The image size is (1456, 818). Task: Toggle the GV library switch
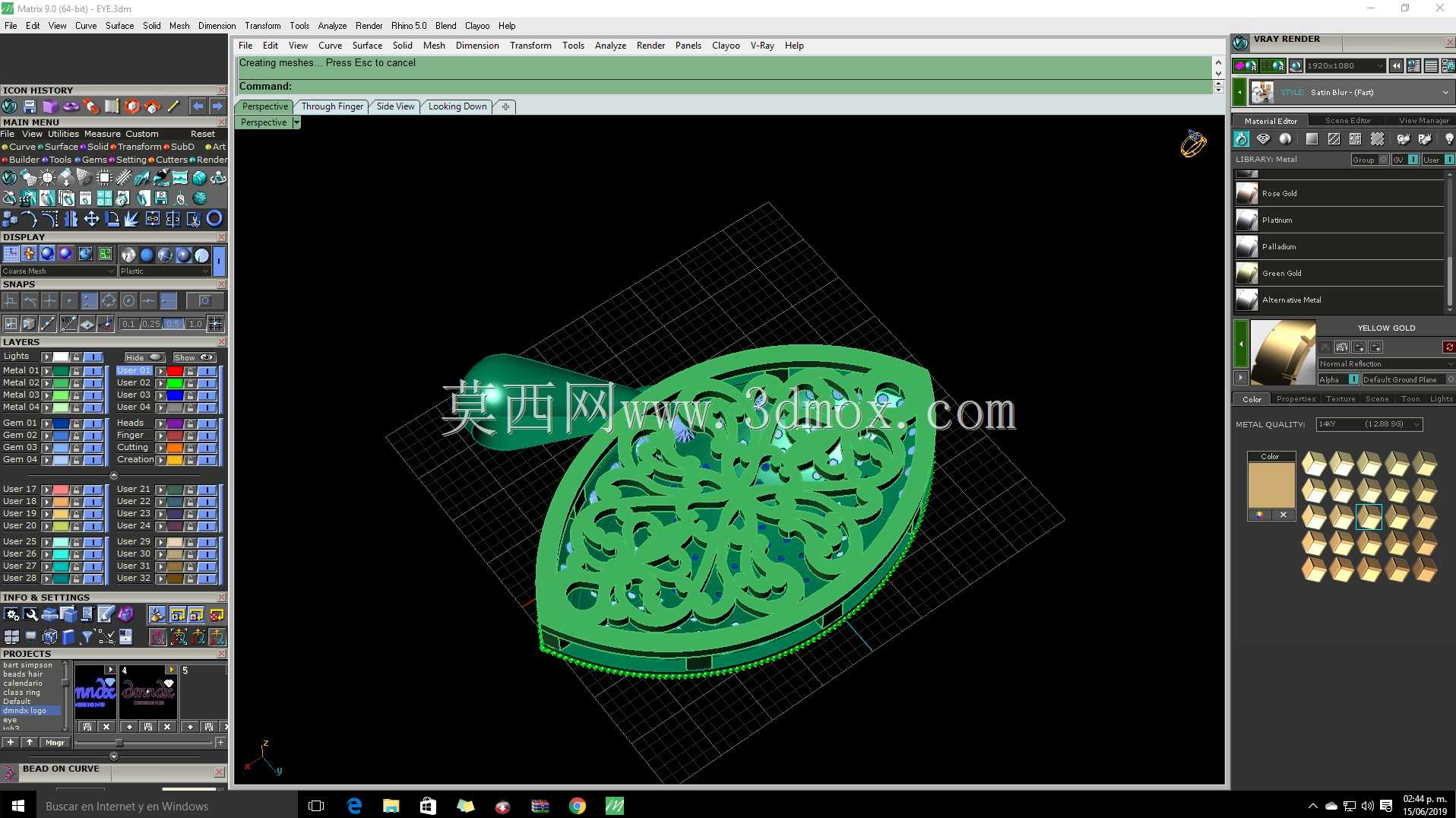[x=1405, y=160]
